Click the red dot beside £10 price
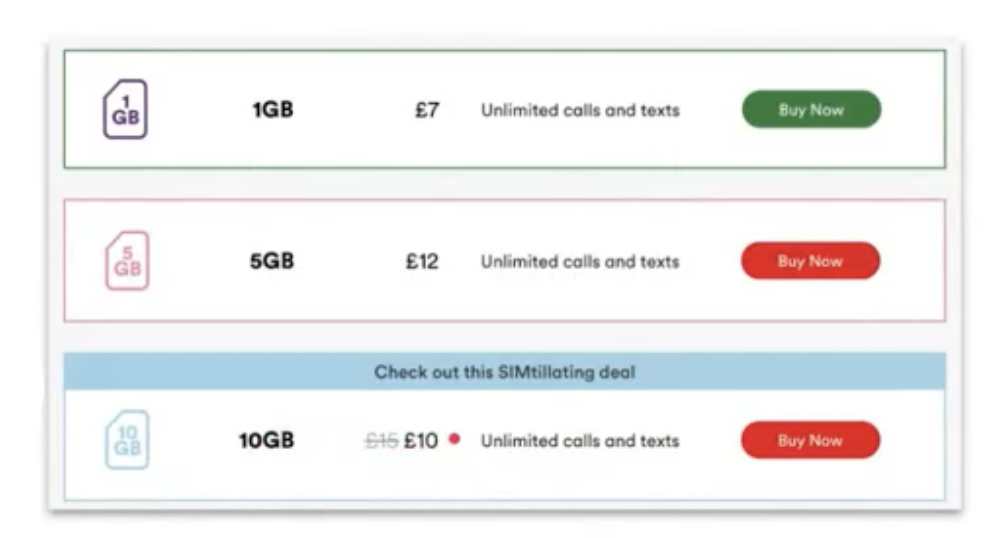990x538 pixels. 454,439
